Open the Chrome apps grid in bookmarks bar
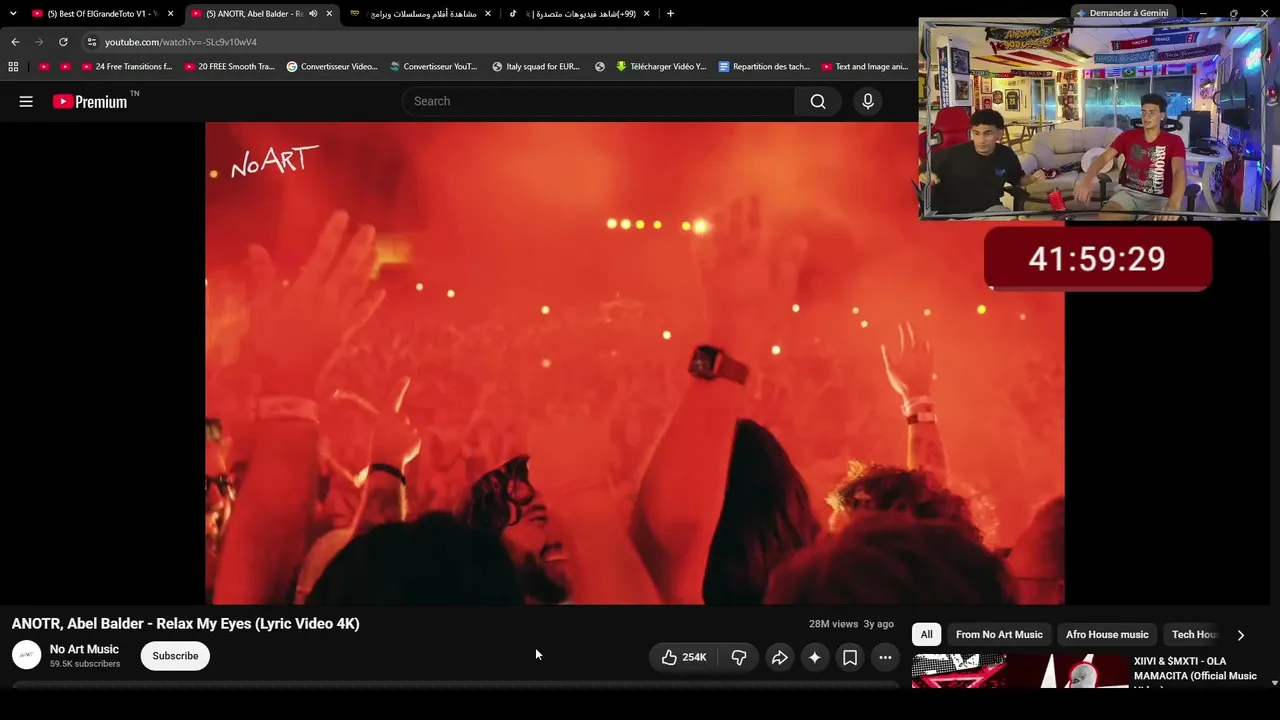Image resolution: width=1280 pixels, height=720 pixels. [13, 67]
